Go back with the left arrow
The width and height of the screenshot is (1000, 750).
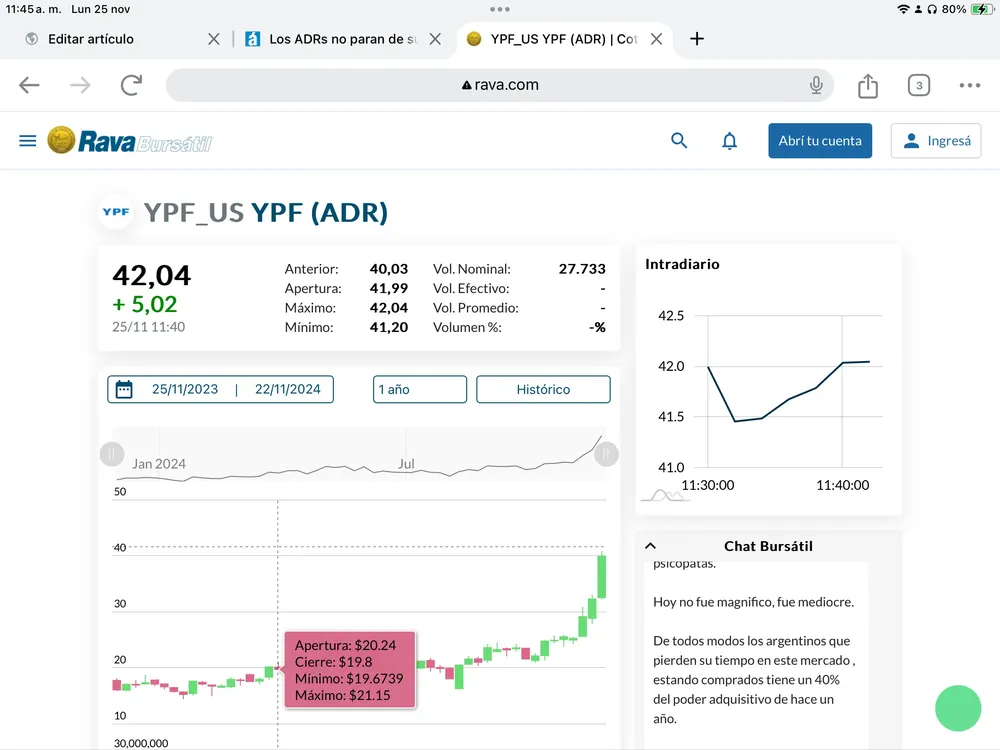[x=30, y=86]
